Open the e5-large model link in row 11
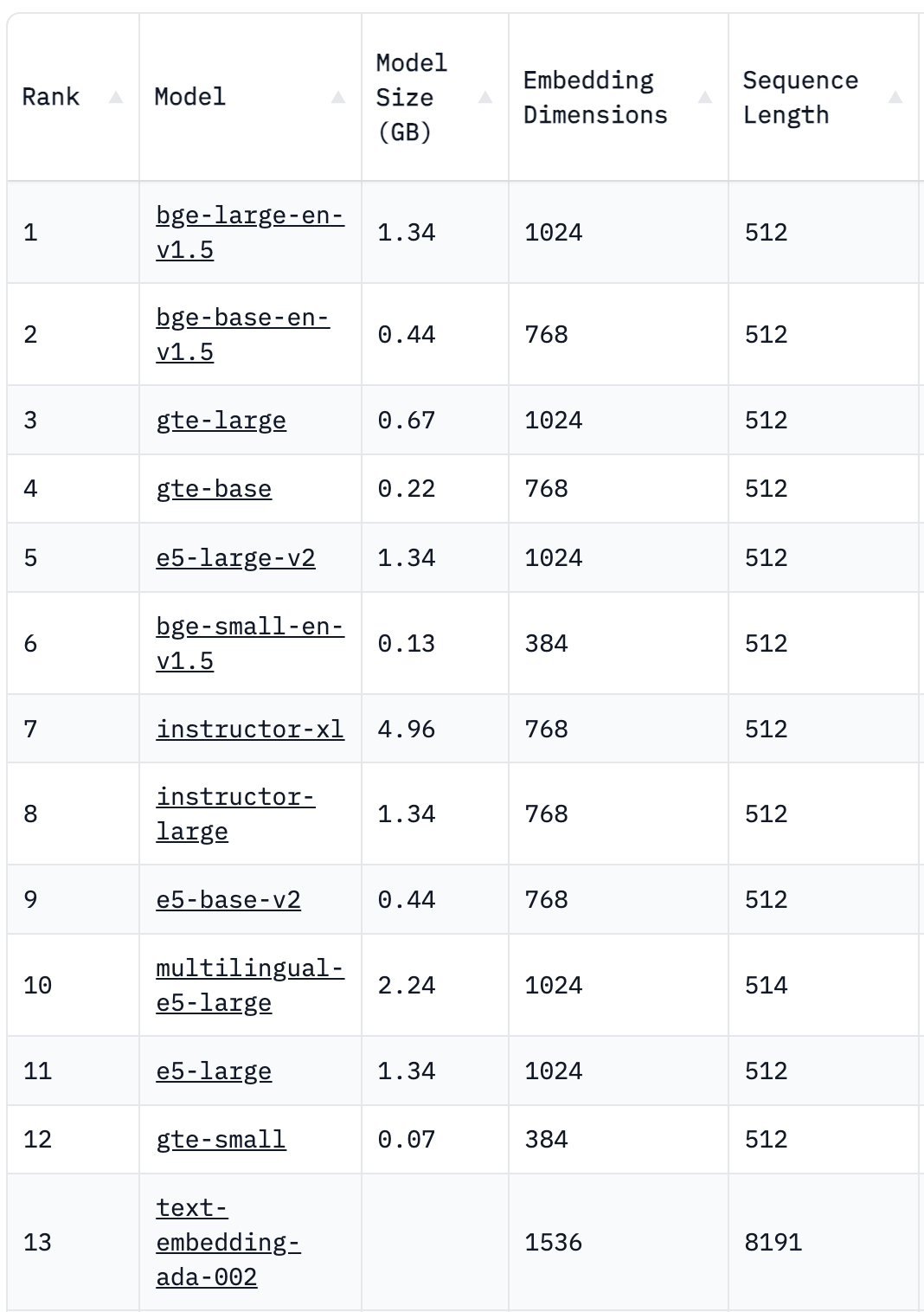 click(x=214, y=1071)
